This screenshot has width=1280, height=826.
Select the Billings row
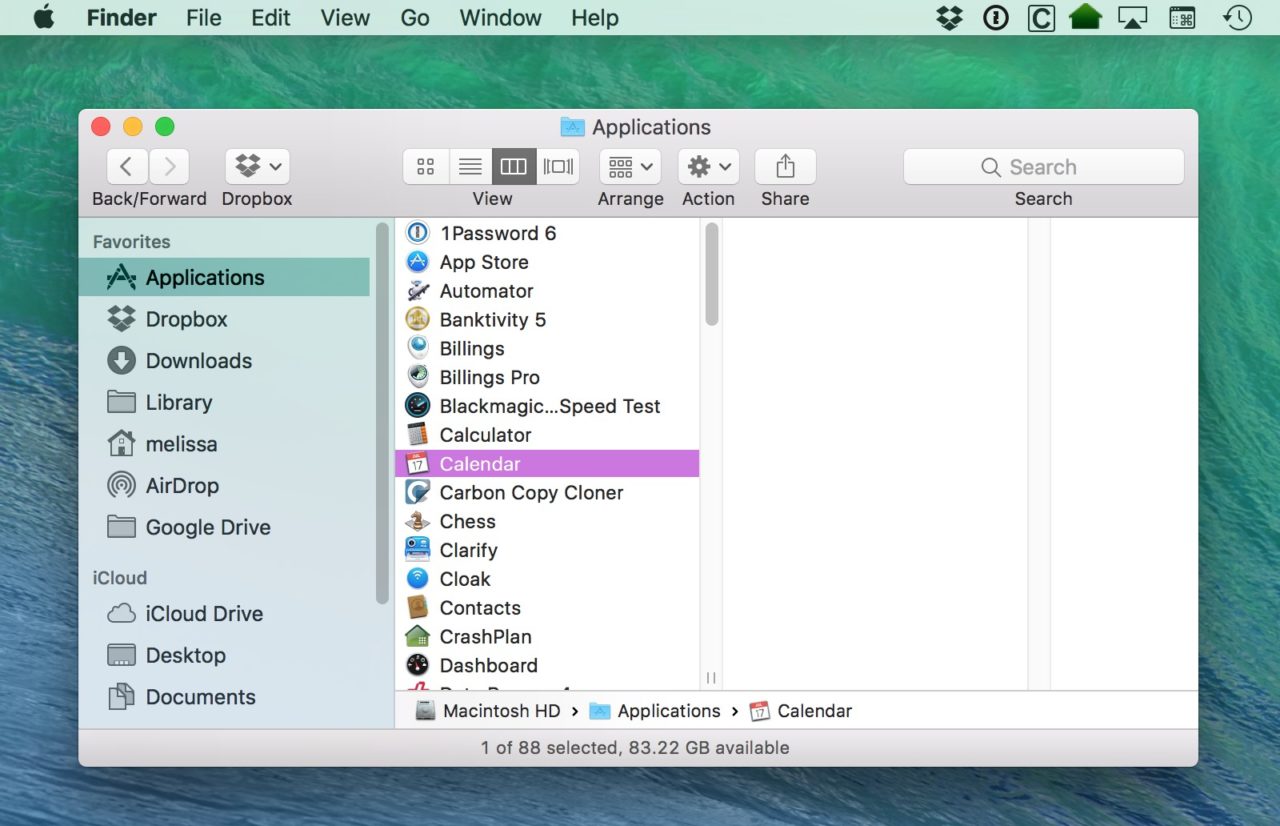[x=547, y=349]
